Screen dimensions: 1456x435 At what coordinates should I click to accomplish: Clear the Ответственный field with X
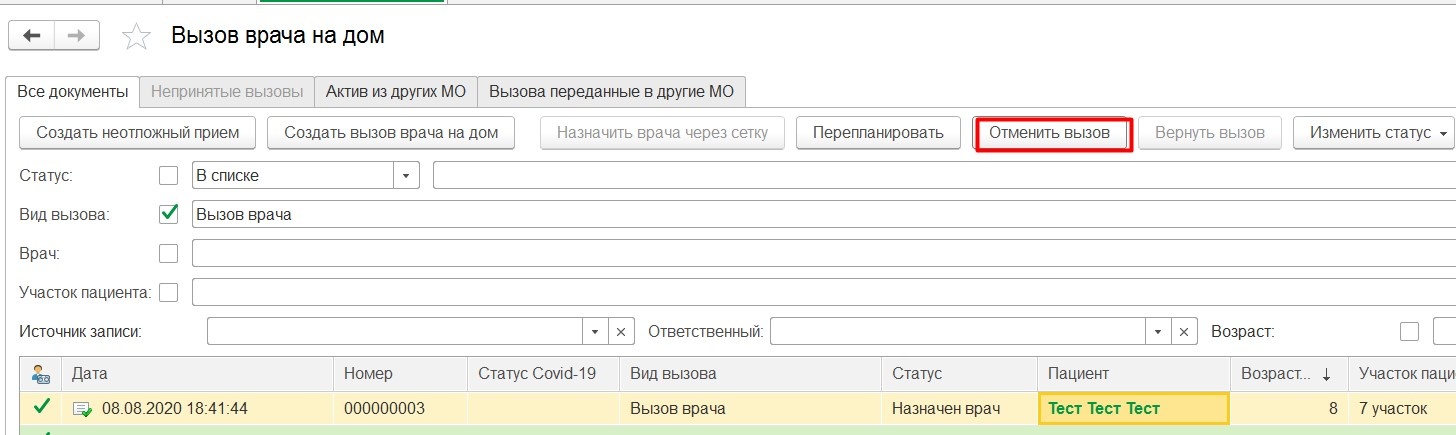pyautogui.click(x=1184, y=332)
